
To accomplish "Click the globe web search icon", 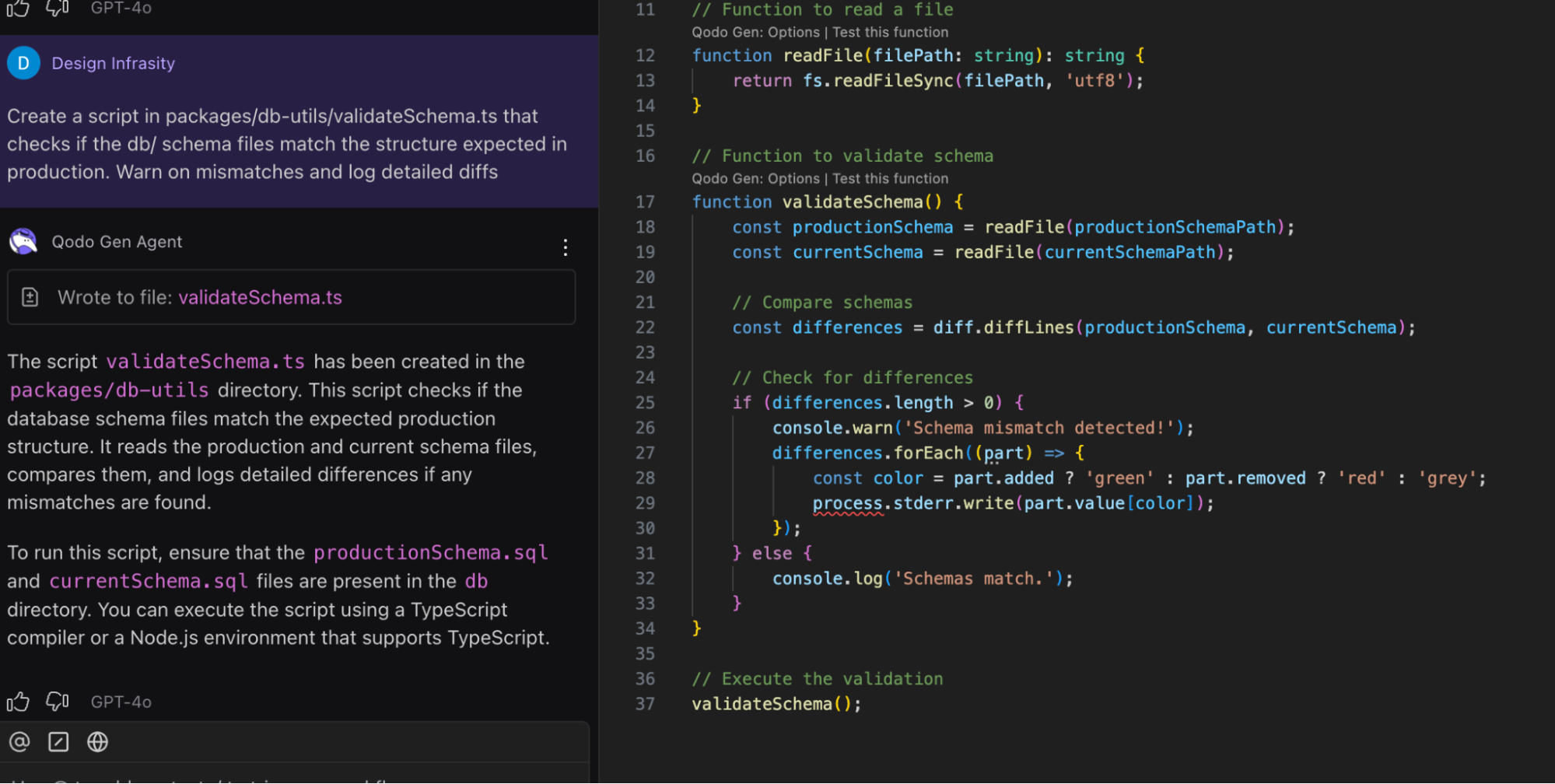I will pos(97,742).
